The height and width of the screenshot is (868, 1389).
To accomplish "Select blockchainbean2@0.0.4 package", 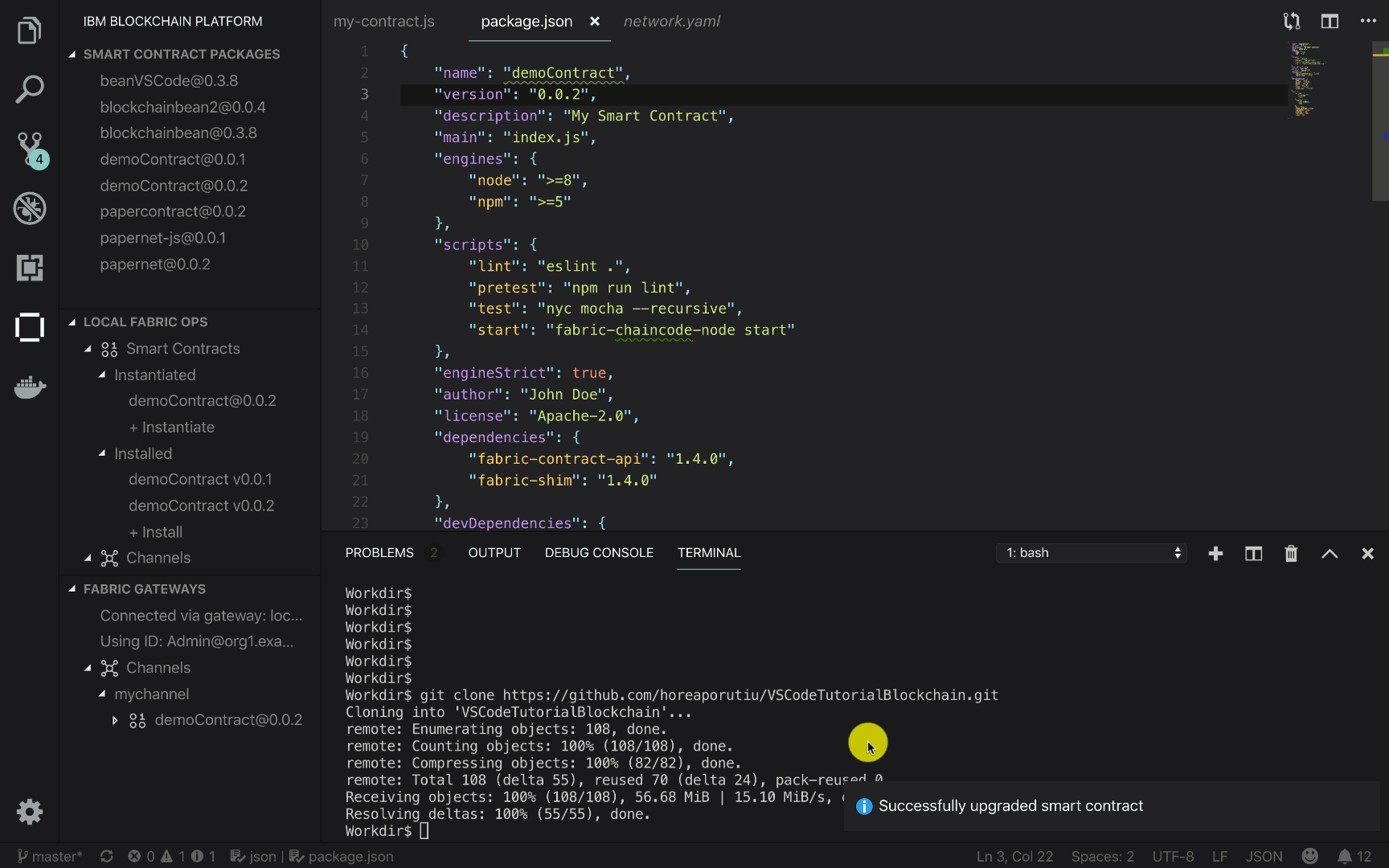I will [182, 107].
